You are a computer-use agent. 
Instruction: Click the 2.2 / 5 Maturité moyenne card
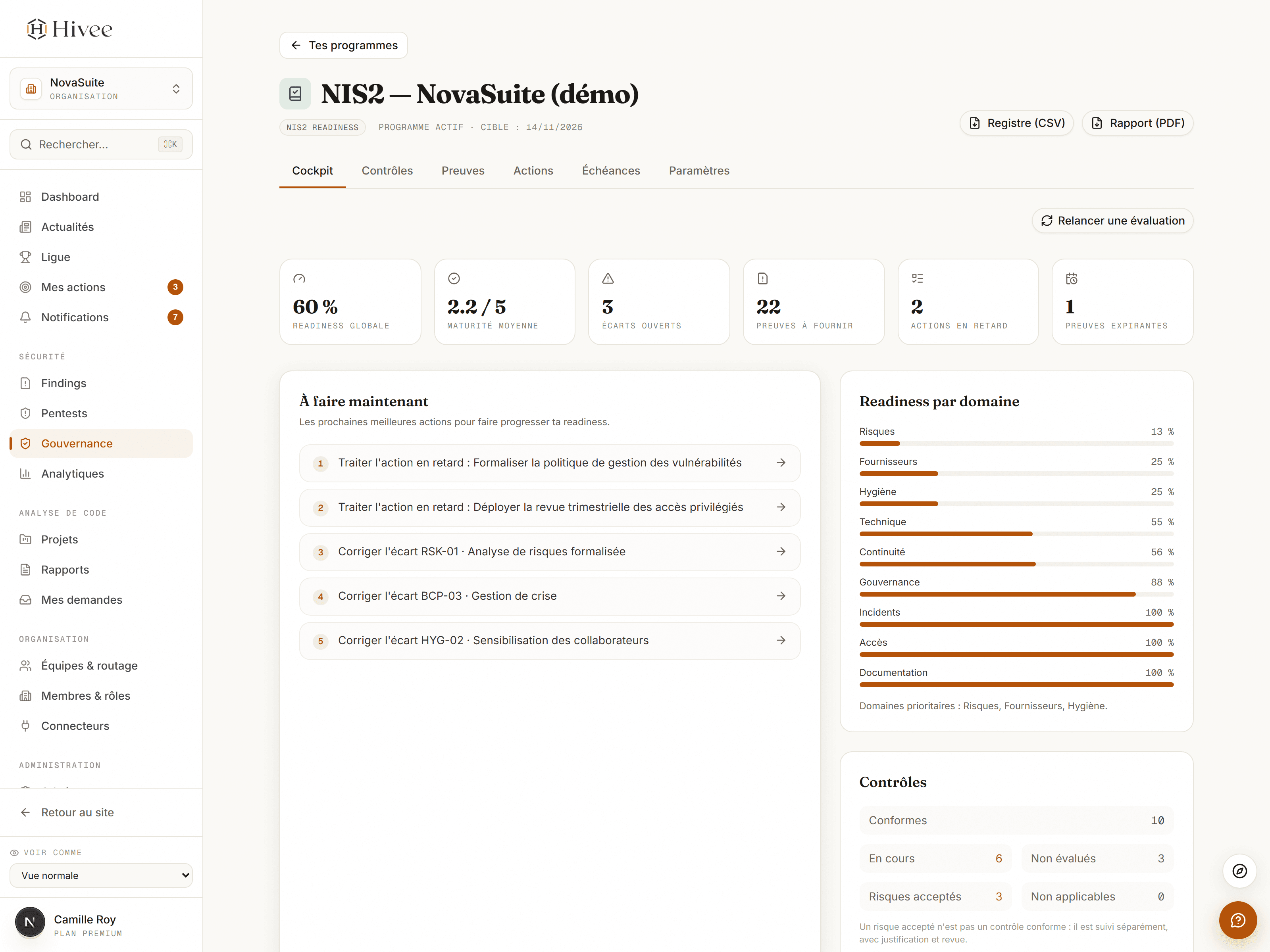pyautogui.click(x=505, y=302)
